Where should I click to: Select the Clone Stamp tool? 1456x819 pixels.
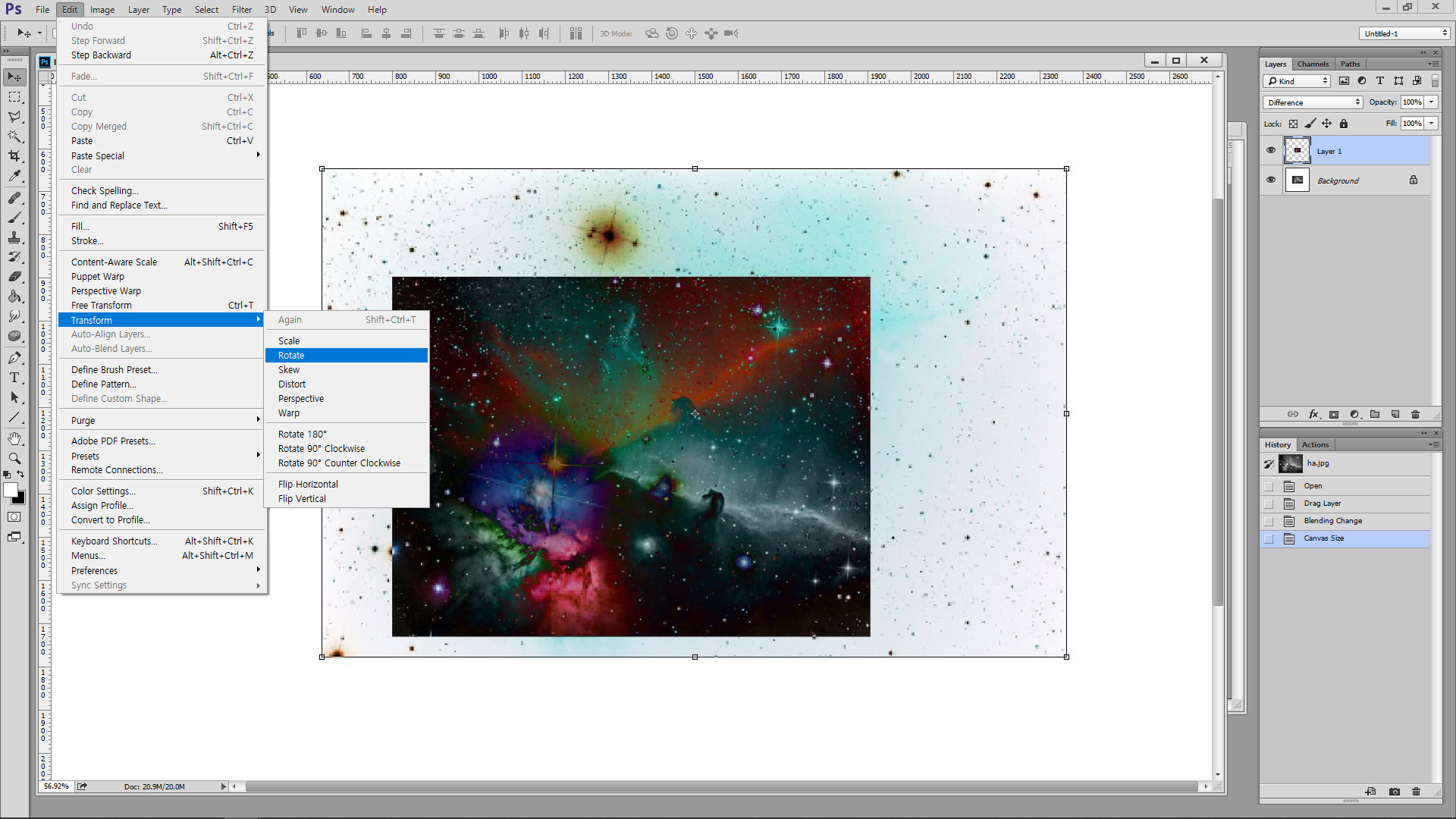tap(14, 237)
